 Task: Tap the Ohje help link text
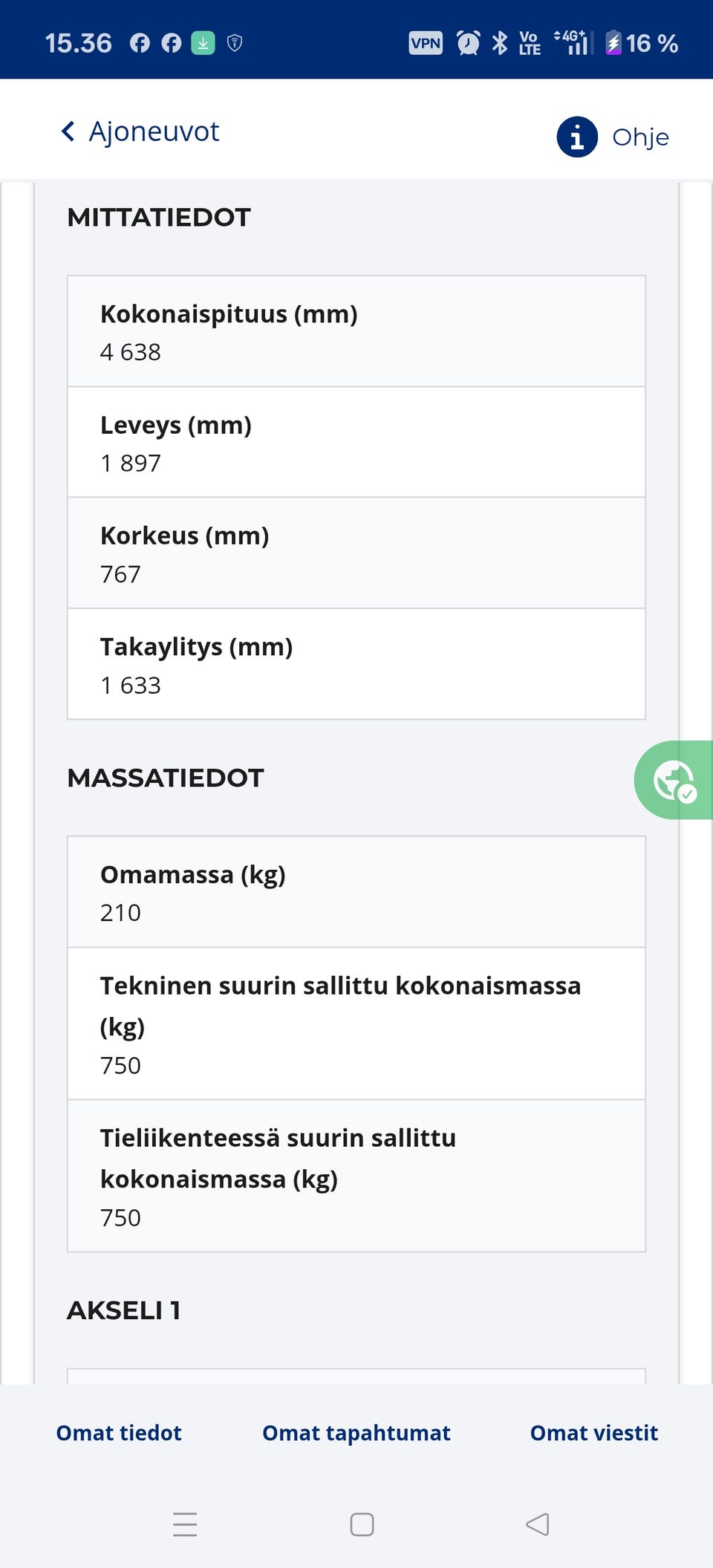click(640, 137)
